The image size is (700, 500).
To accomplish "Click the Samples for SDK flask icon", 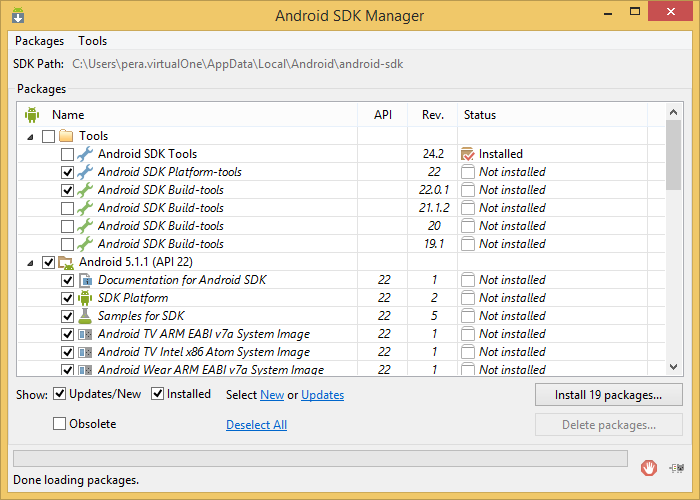I will tap(85, 316).
